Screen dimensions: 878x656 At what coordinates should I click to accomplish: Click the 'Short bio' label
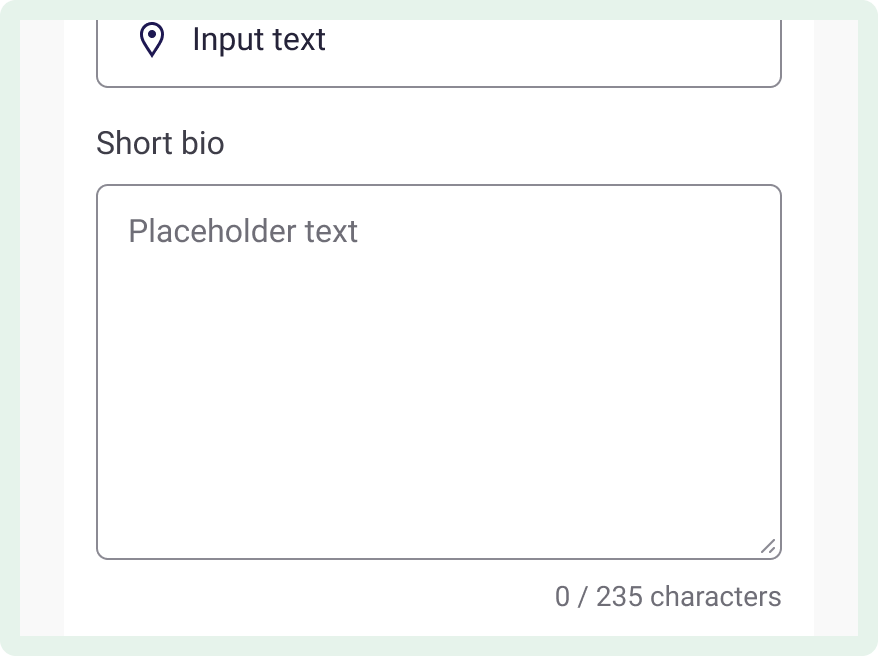tap(160, 143)
